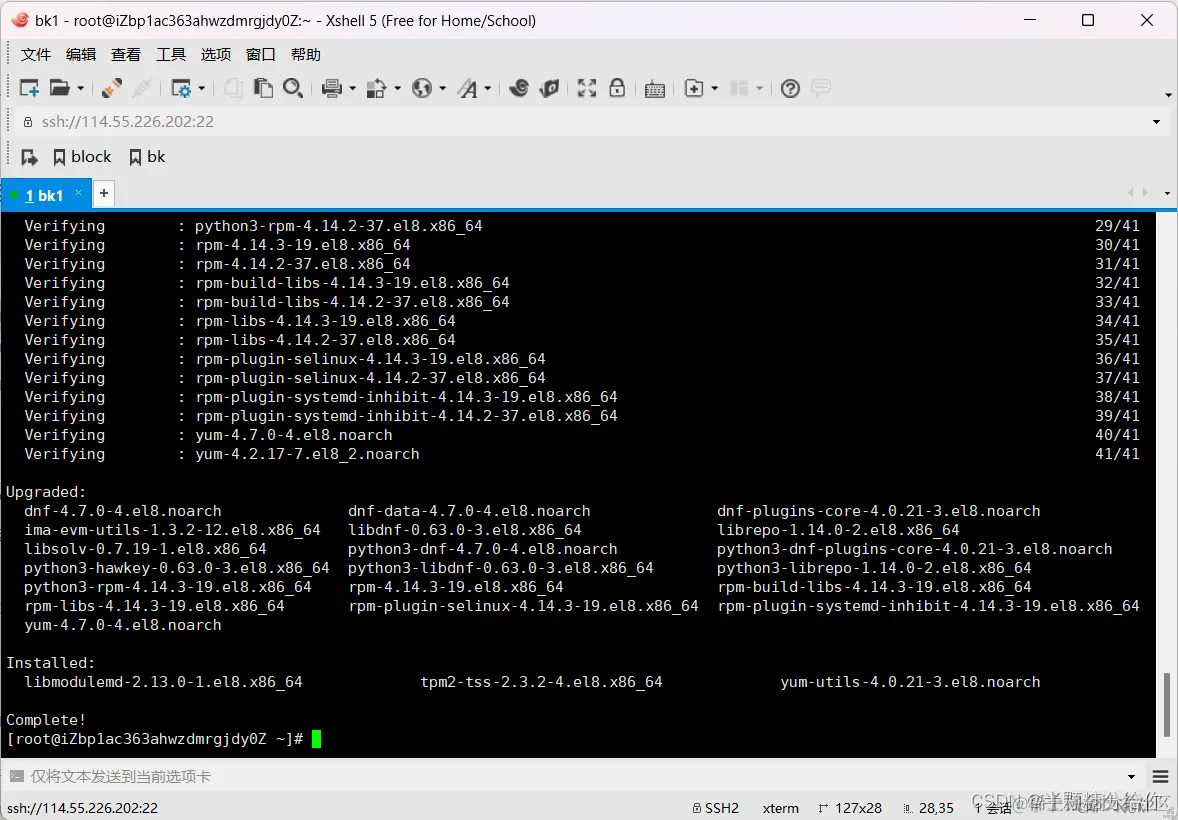Viewport: 1178px width, 820px height.
Task: Click the add-to-quick-bar arrow icon
Action: [29, 157]
